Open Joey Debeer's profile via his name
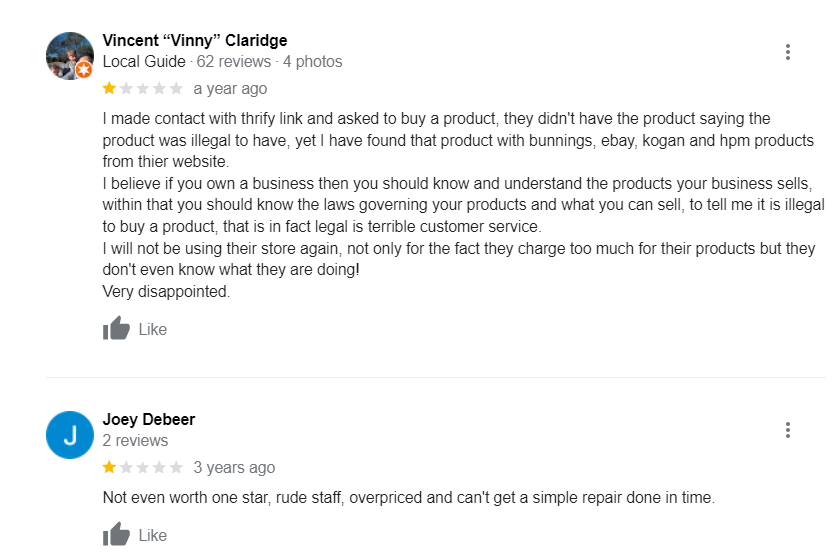Viewport: 840px width, 556px height. (149, 419)
